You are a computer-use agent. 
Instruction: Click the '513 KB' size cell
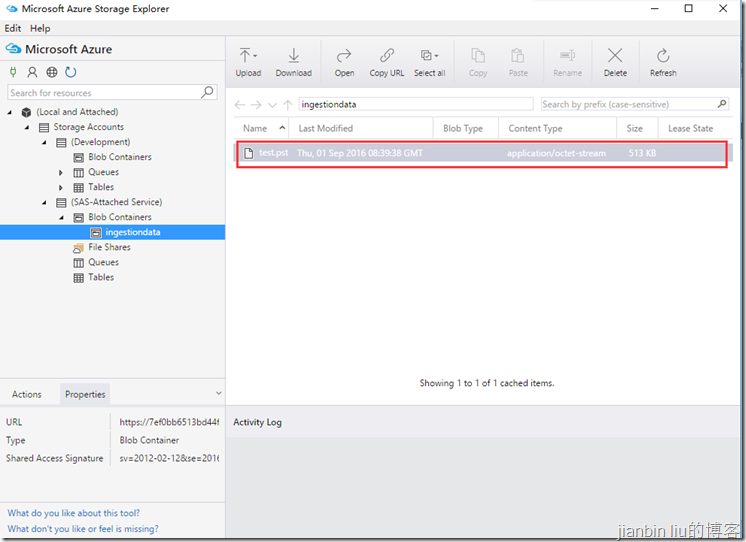[642, 153]
